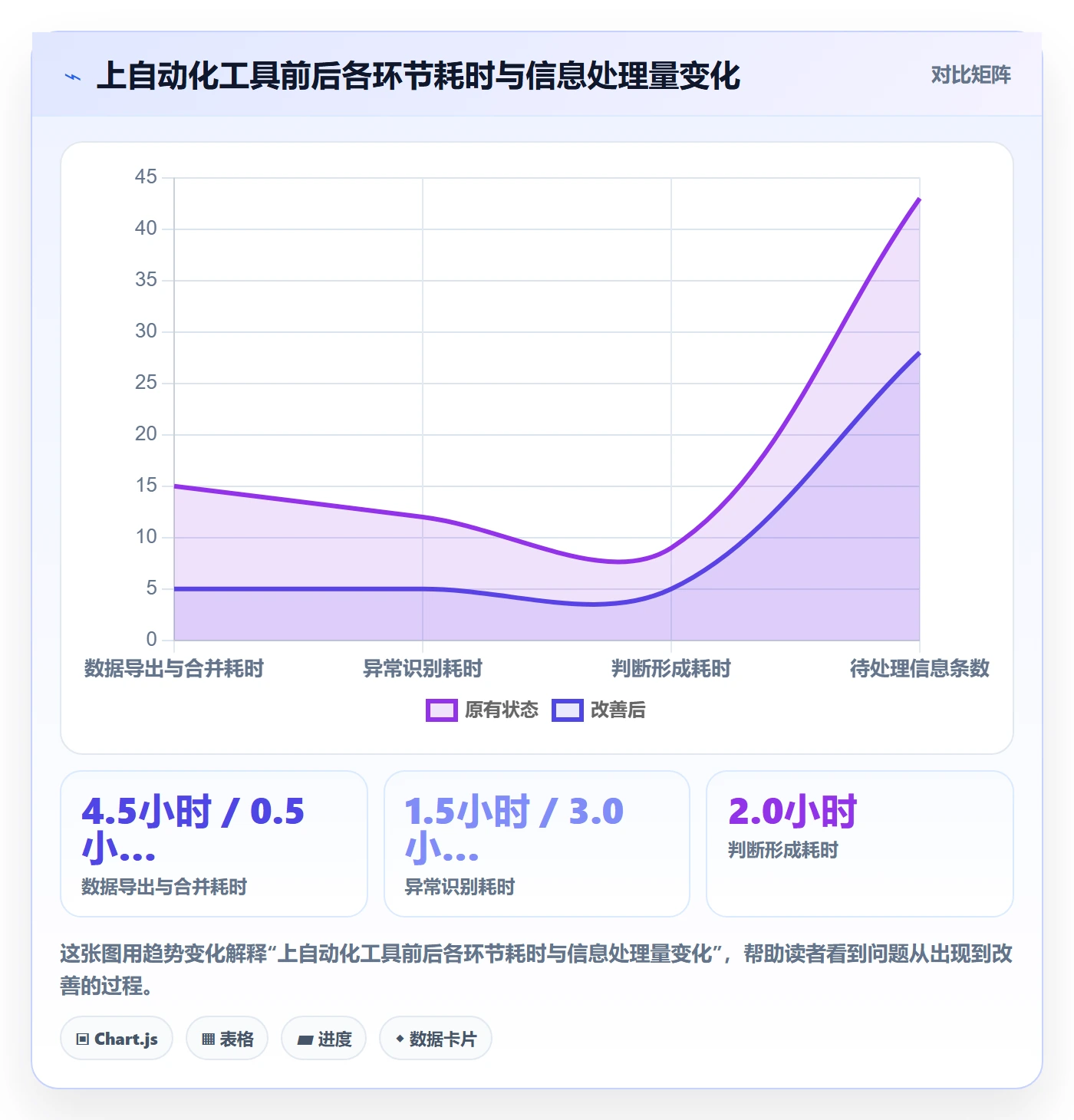The width and height of the screenshot is (1074, 1120).
Task: Click the y-axis tick label 30
Action: click(146, 331)
